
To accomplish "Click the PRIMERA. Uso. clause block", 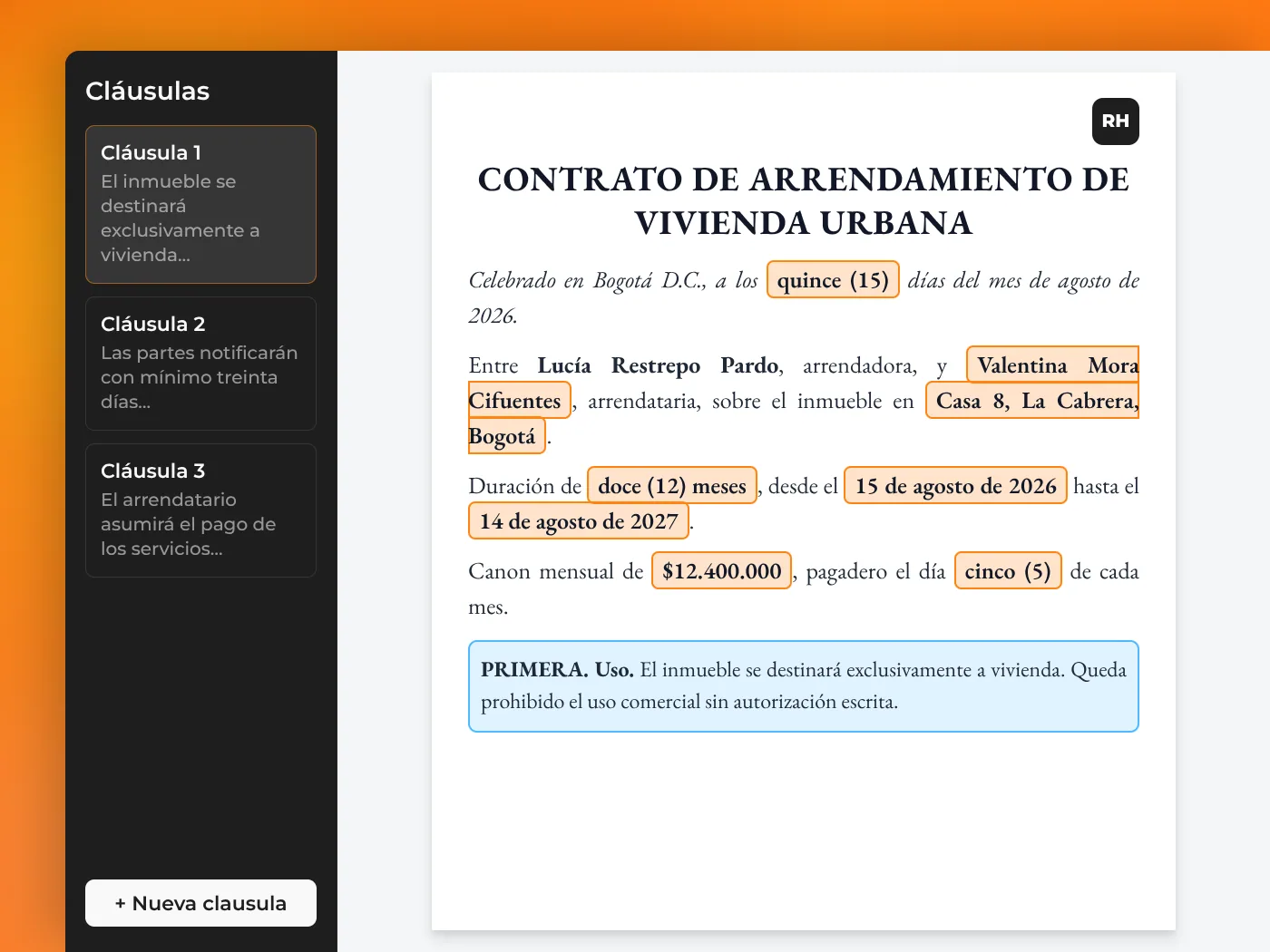I will (x=804, y=686).
